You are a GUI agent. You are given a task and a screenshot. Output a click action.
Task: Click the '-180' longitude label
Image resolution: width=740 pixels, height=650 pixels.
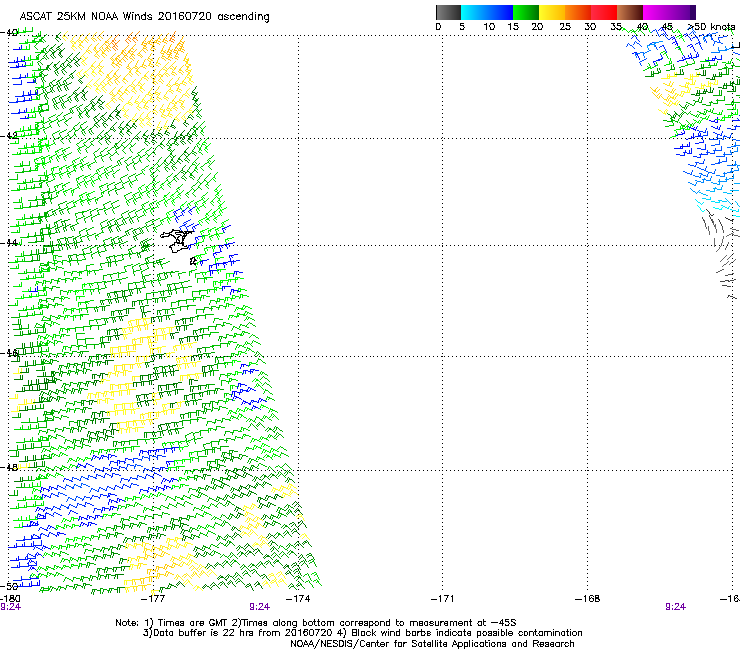pyautogui.click(x=10, y=599)
